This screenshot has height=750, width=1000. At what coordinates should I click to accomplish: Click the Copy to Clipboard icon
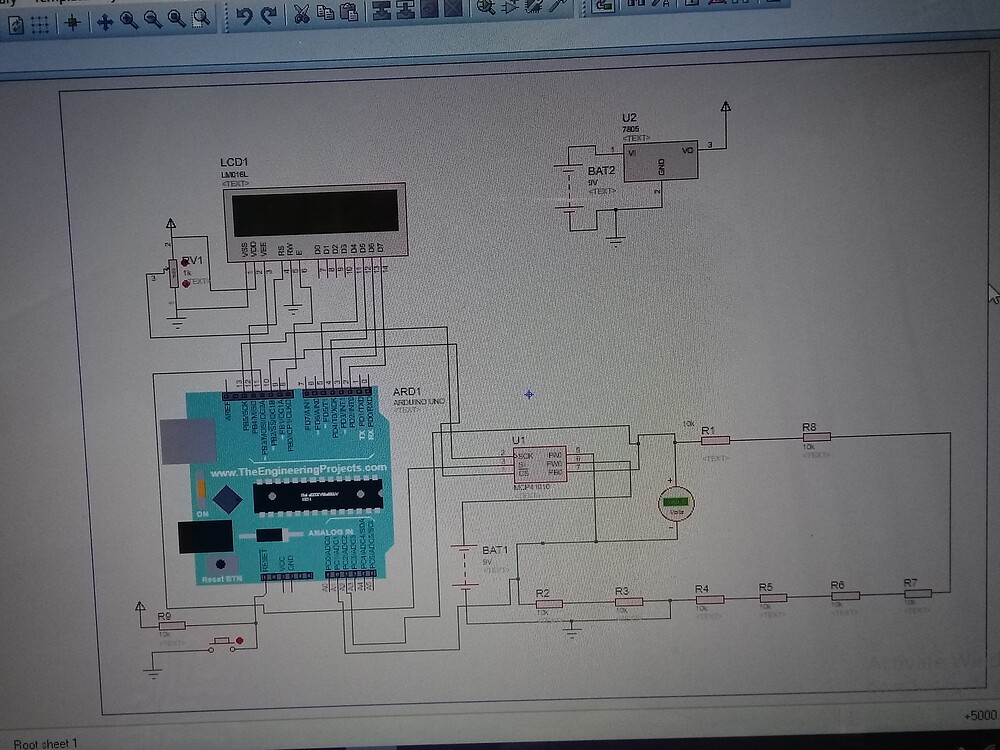coord(326,18)
